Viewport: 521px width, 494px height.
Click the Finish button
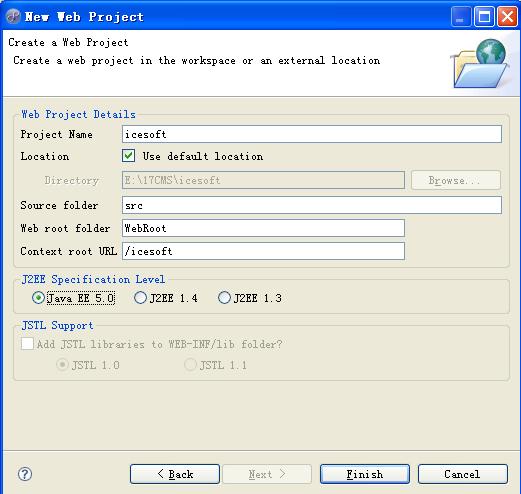coord(365,474)
